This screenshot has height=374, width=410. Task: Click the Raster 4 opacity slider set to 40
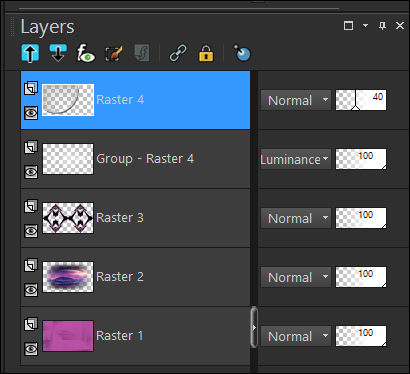click(x=361, y=100)
